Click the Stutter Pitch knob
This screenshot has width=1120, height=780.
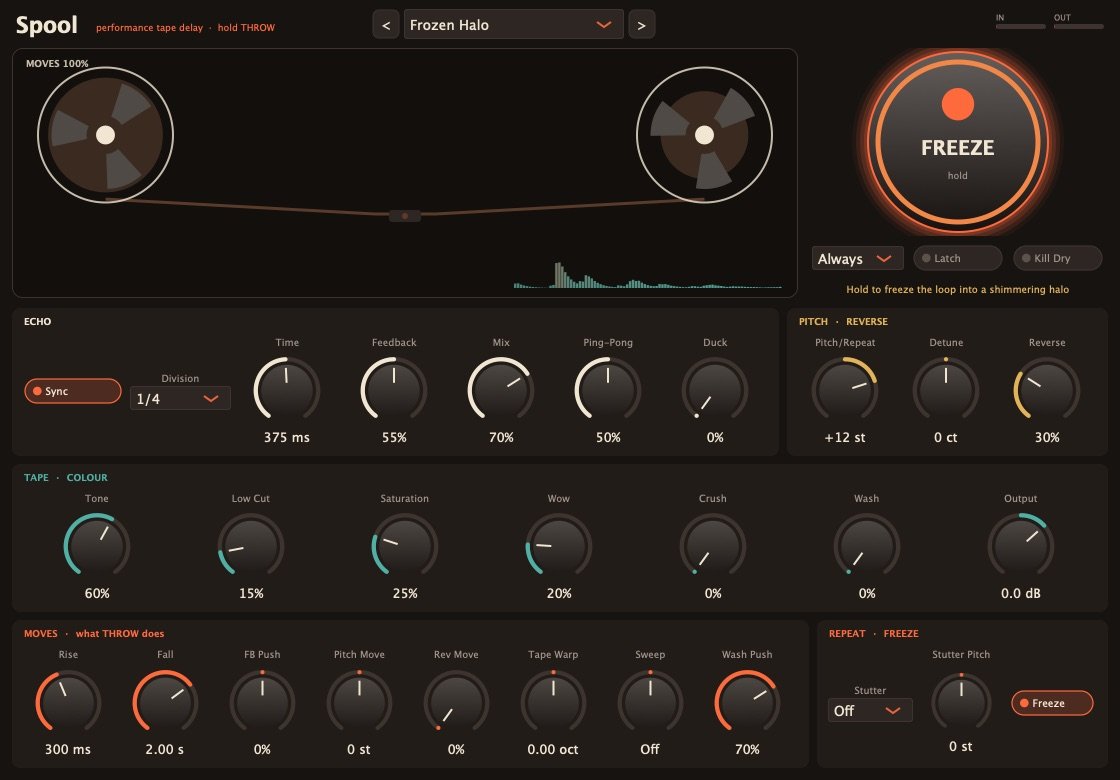961,701
